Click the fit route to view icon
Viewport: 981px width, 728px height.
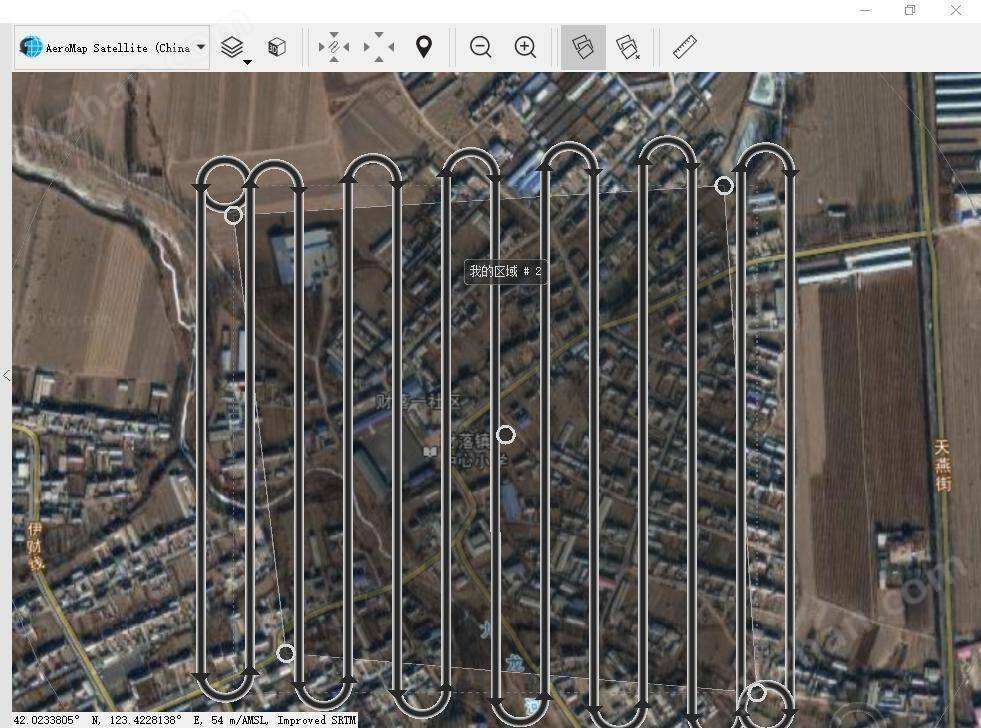pos(333,47)
